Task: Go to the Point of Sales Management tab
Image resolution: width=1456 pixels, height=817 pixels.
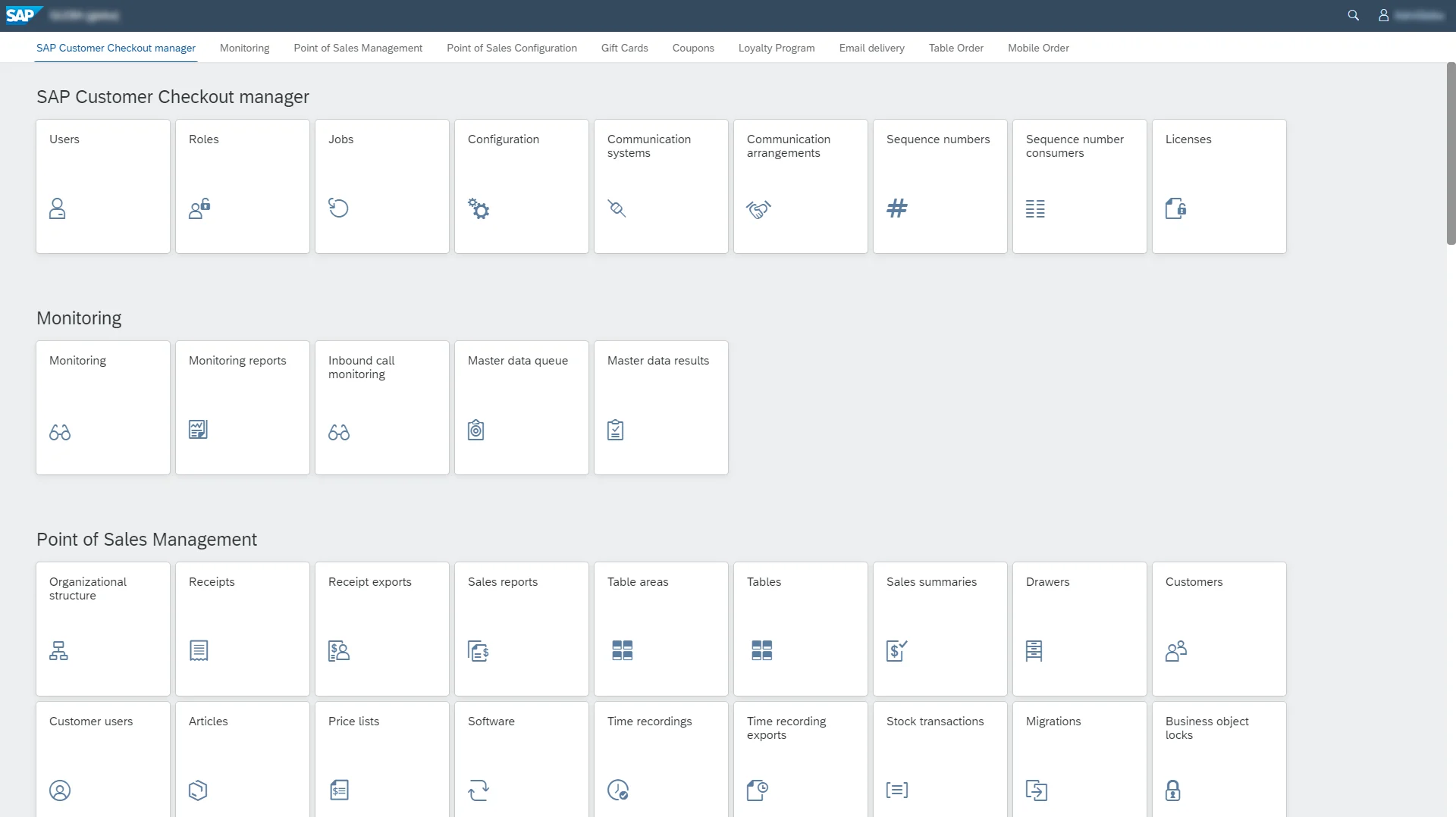Action: coord(358,48)
